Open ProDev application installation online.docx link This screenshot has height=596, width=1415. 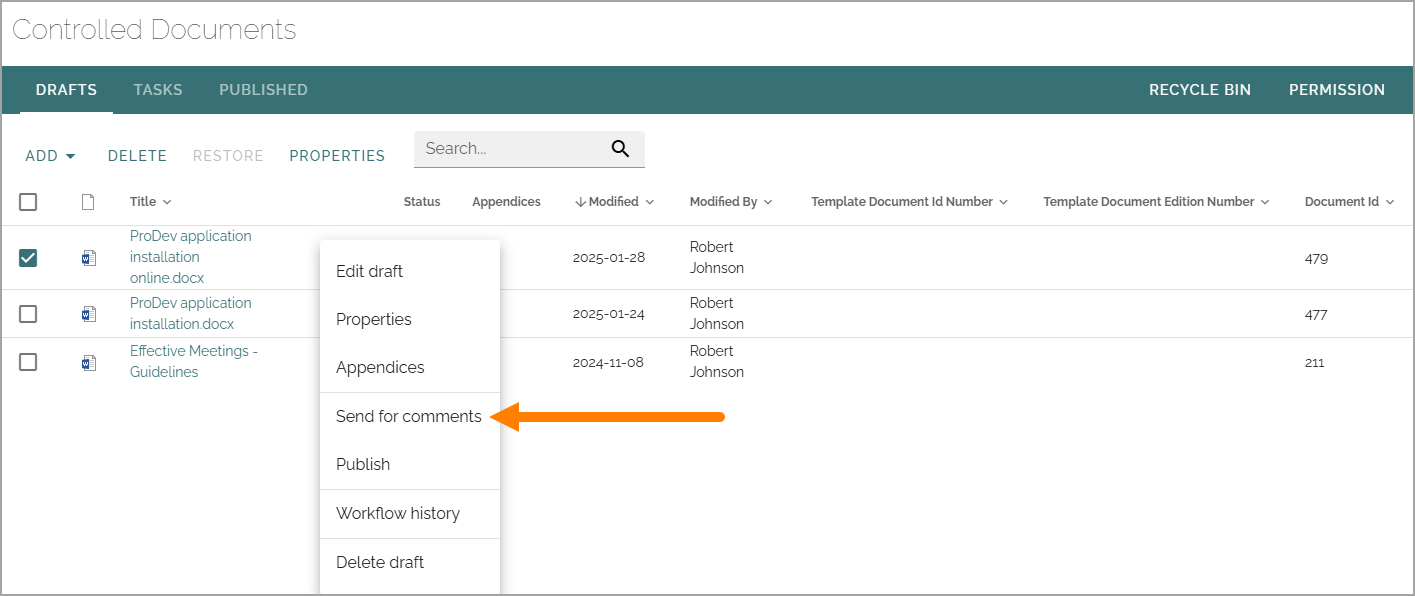tap(191, 257)
